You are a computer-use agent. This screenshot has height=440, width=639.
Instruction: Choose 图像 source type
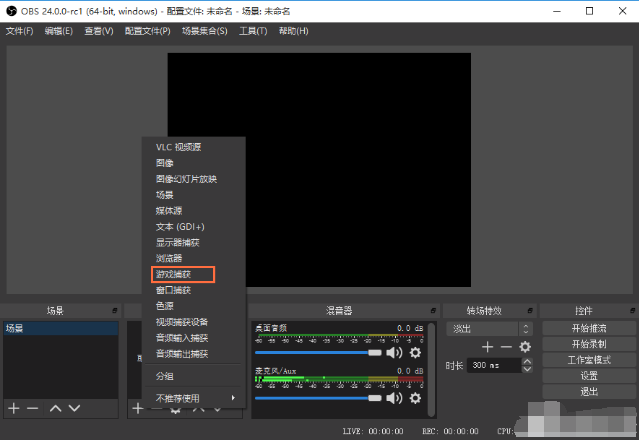165,163
